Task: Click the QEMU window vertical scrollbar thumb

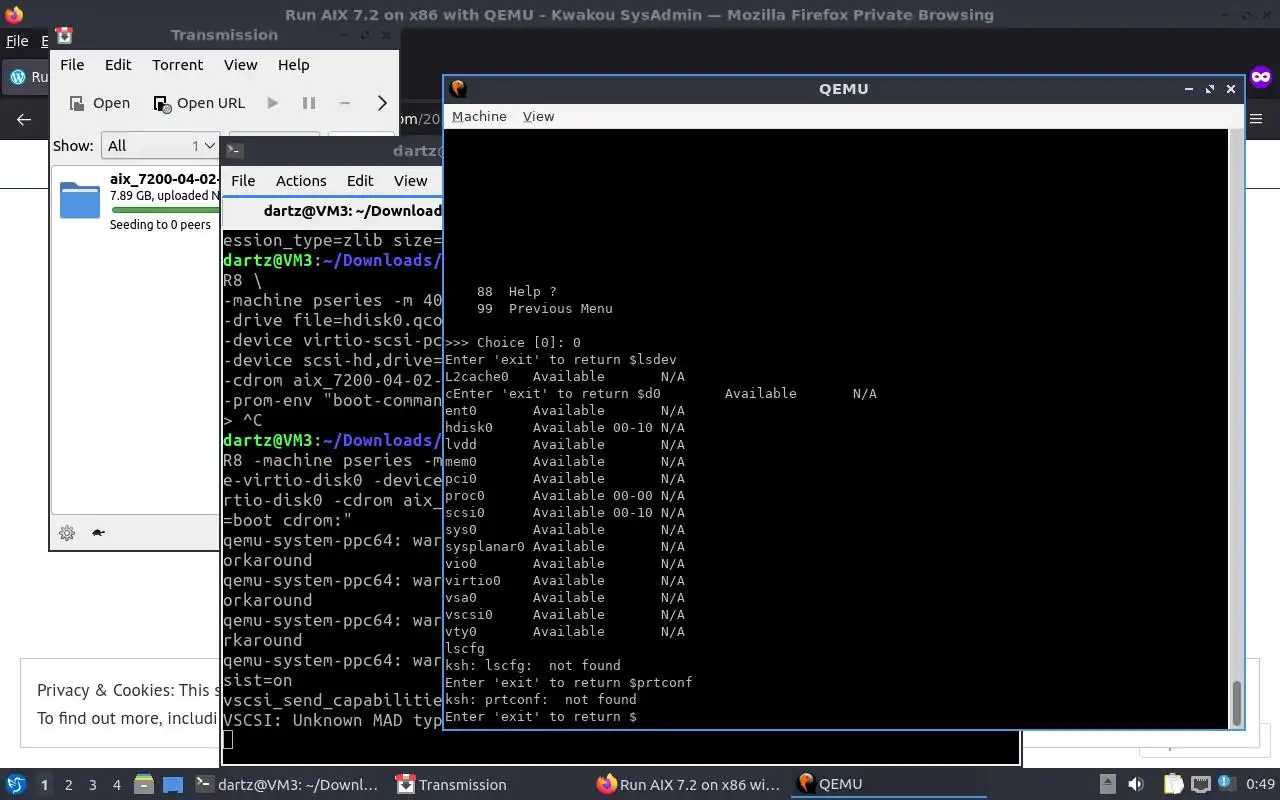Action: [x=1237, y=703]
